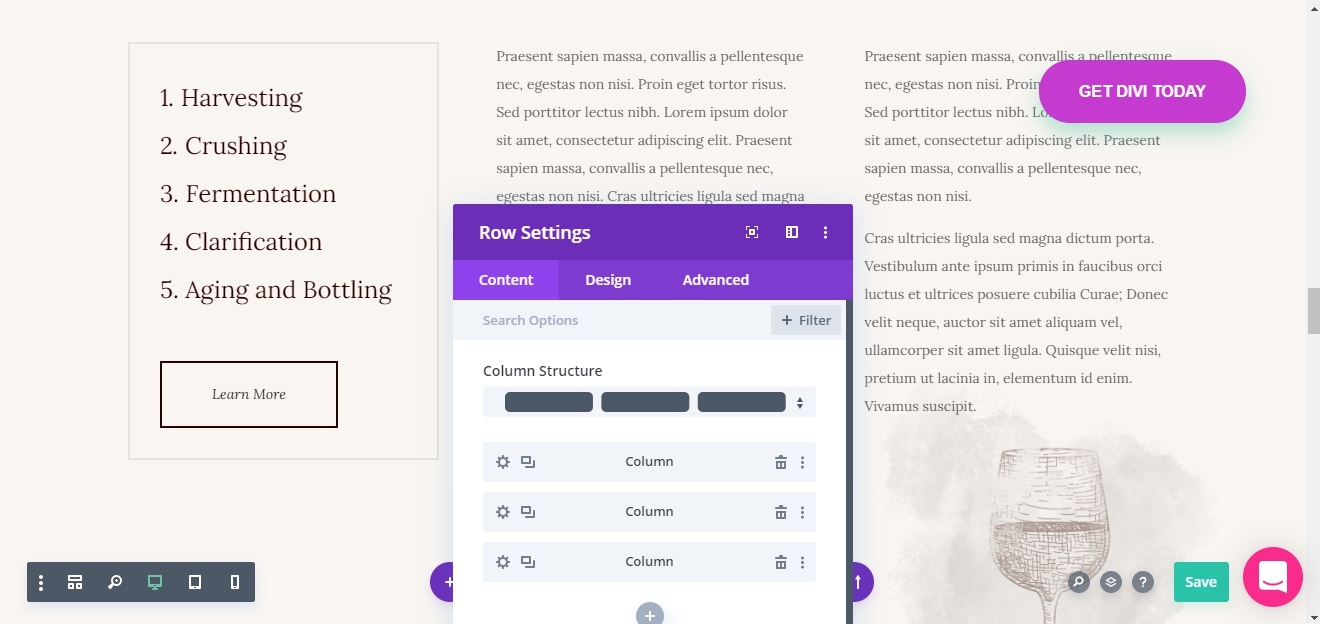
Task: Duplicate the second Column
Action: 528,512
